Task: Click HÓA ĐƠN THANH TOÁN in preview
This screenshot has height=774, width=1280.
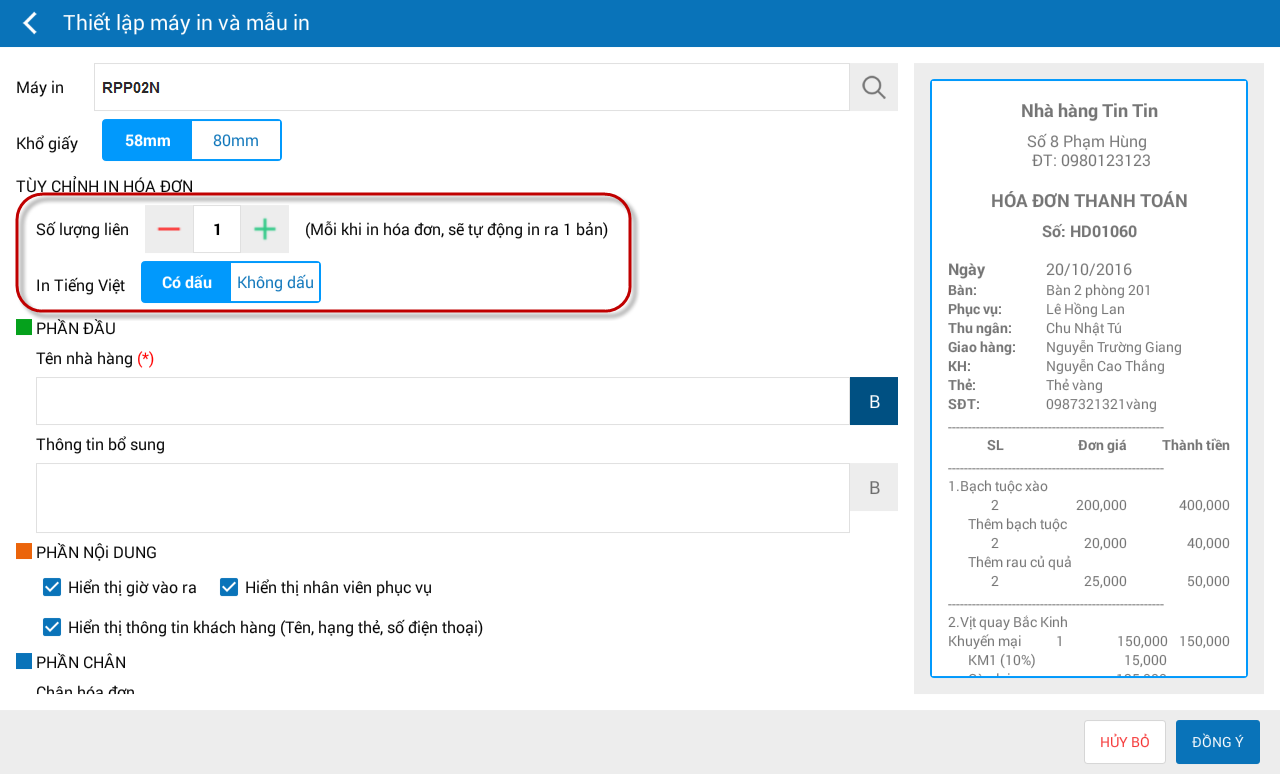Action: coord(1089,201)
